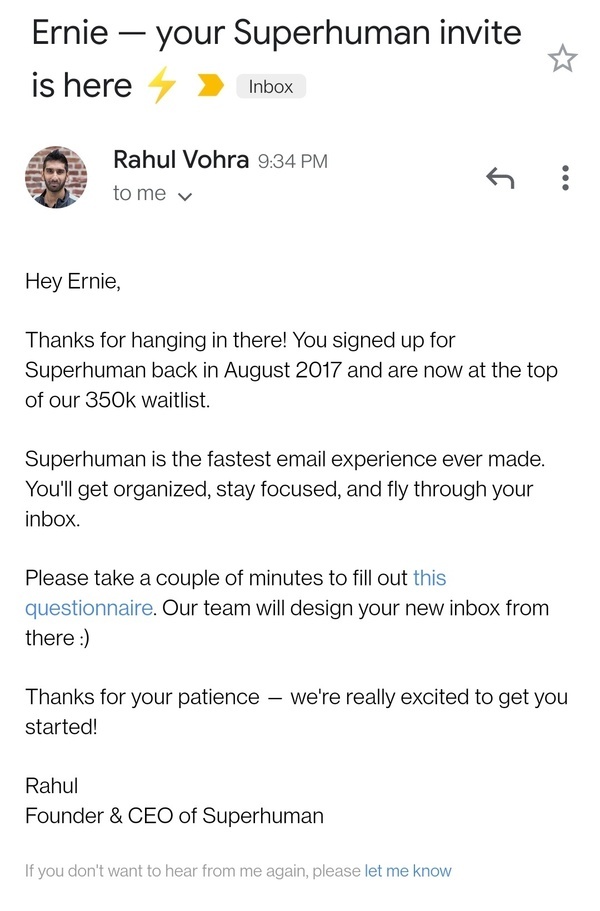
Task: Tap the Inbox label chip
Action: coord(270,87)
